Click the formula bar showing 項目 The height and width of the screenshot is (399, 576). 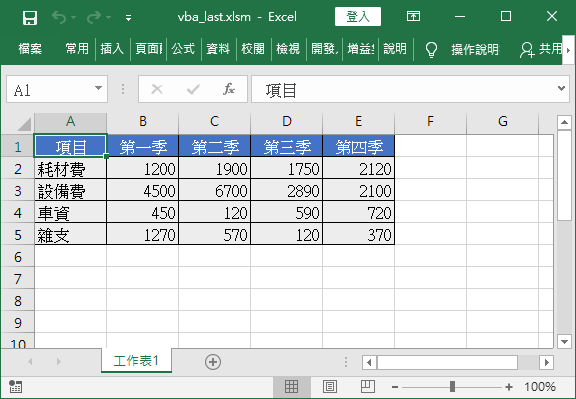coord(403,89)
